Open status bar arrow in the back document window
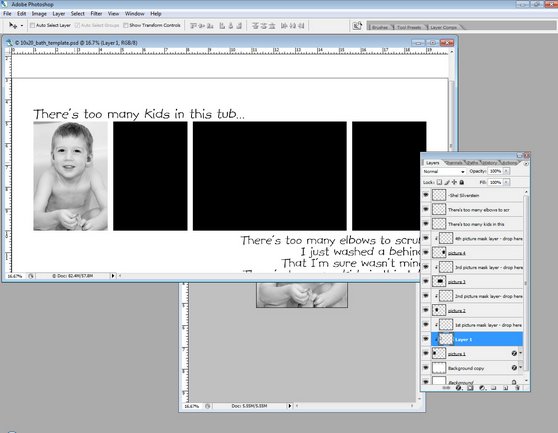 [290, 406]
